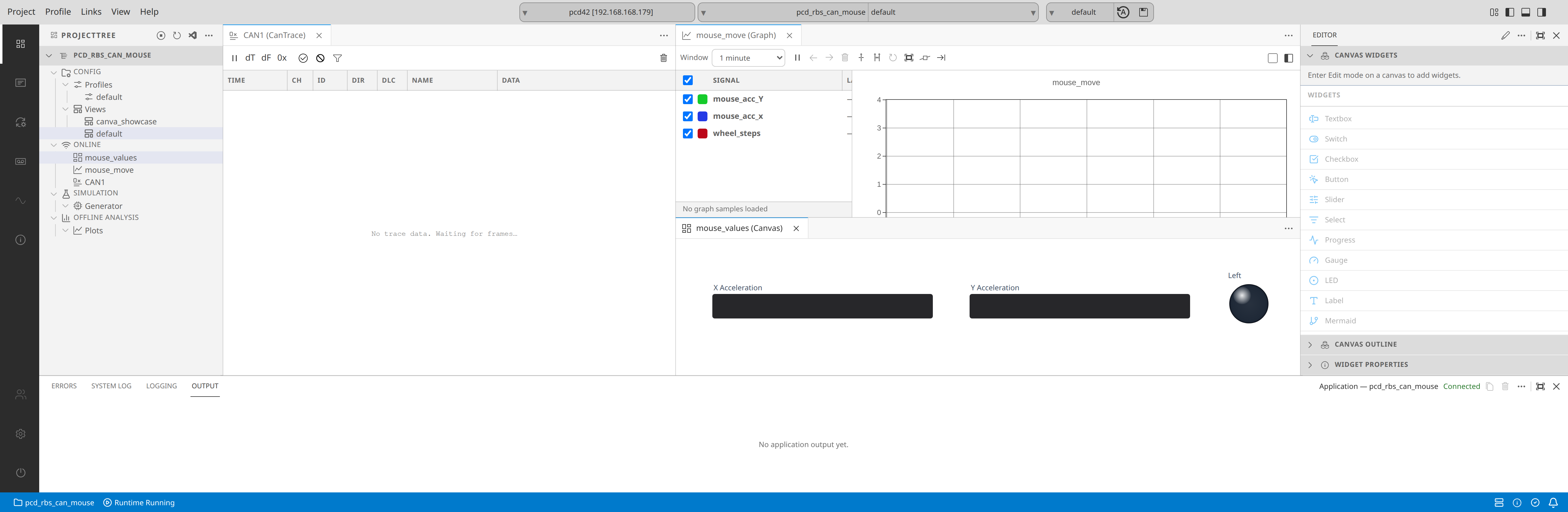
Task: Enter edit mode with pencil icon
Action: pyautogui.click(x=1505, y=35)
